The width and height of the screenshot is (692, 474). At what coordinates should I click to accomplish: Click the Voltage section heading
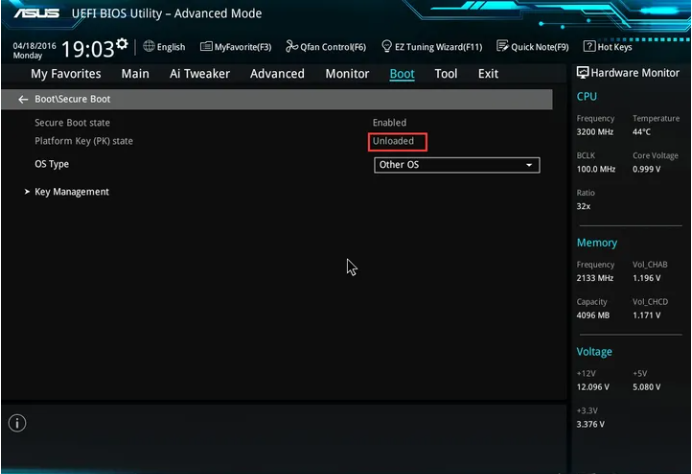(594, 352)
